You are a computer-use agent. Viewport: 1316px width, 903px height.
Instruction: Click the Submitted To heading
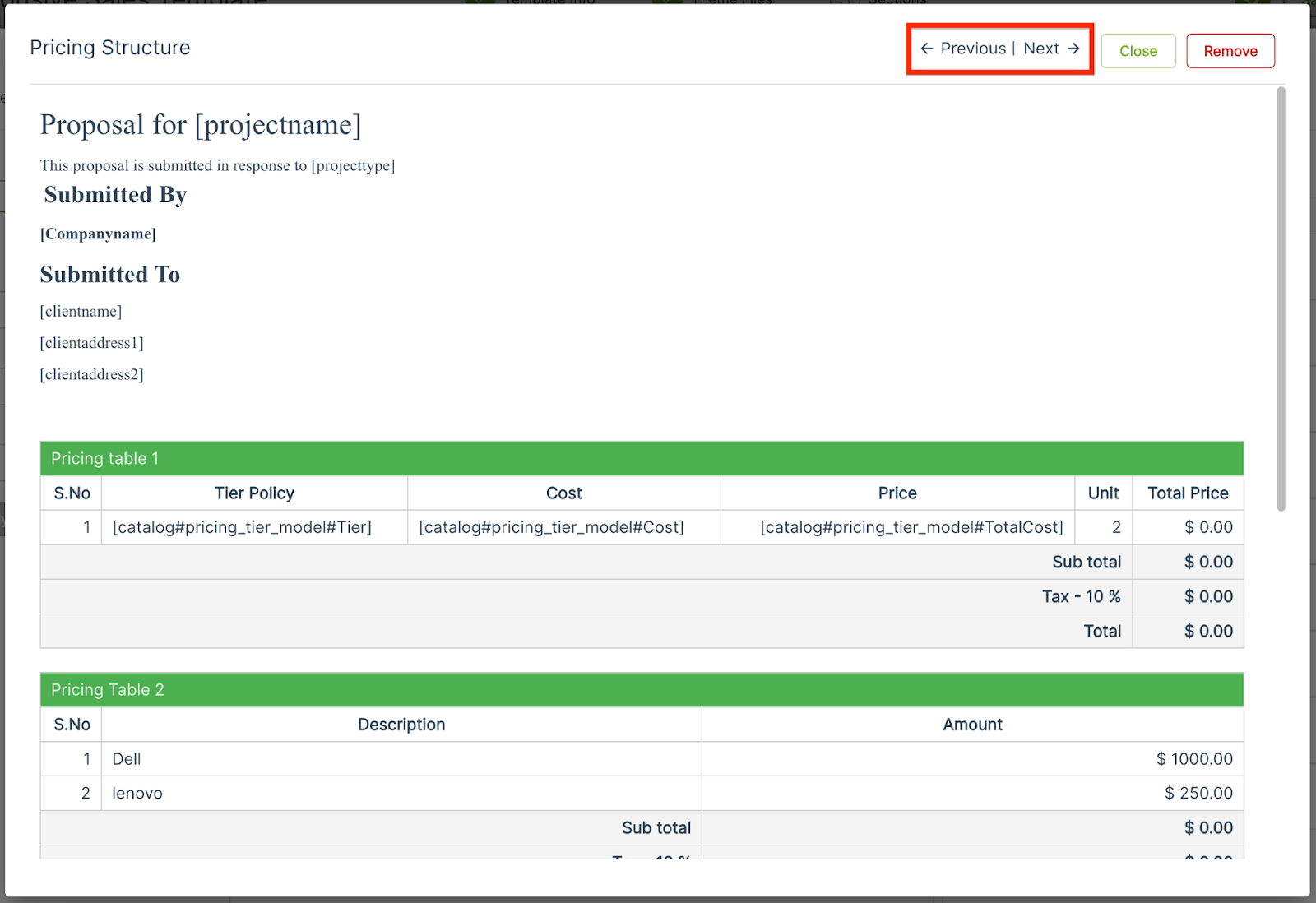(110, 275)
